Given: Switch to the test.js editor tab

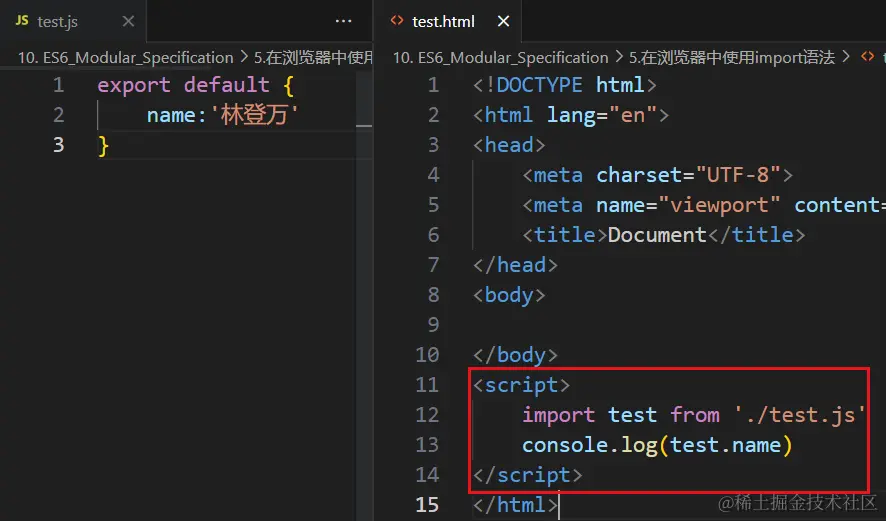Looking at the screenshot, I should pos(73,21).
